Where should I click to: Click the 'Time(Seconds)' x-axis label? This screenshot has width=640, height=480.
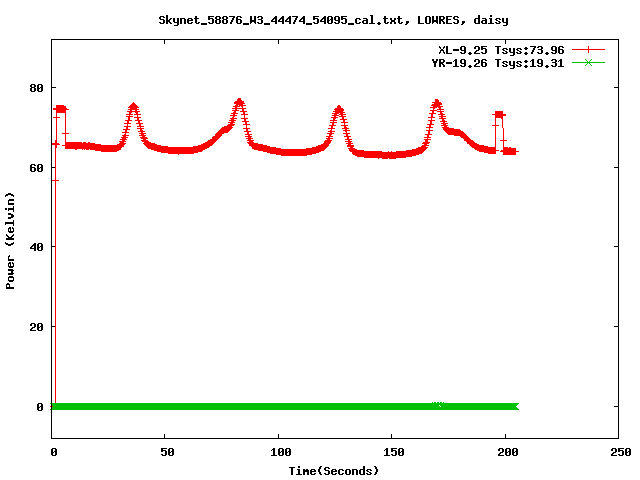(333, 471)
